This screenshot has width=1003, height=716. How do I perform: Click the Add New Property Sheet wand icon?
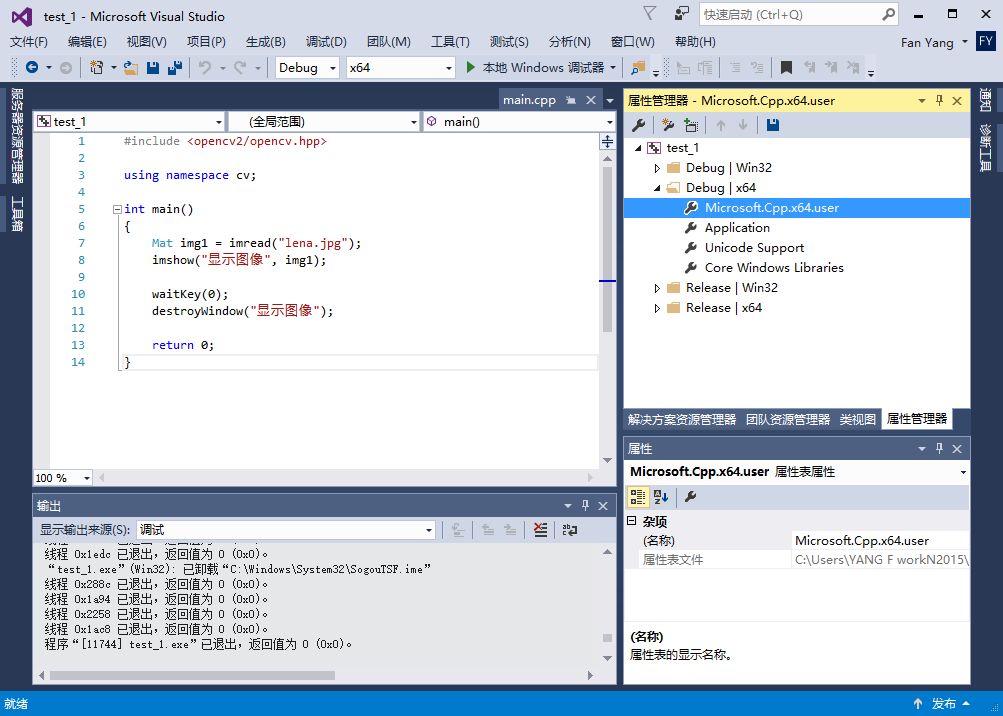(667, 125)
